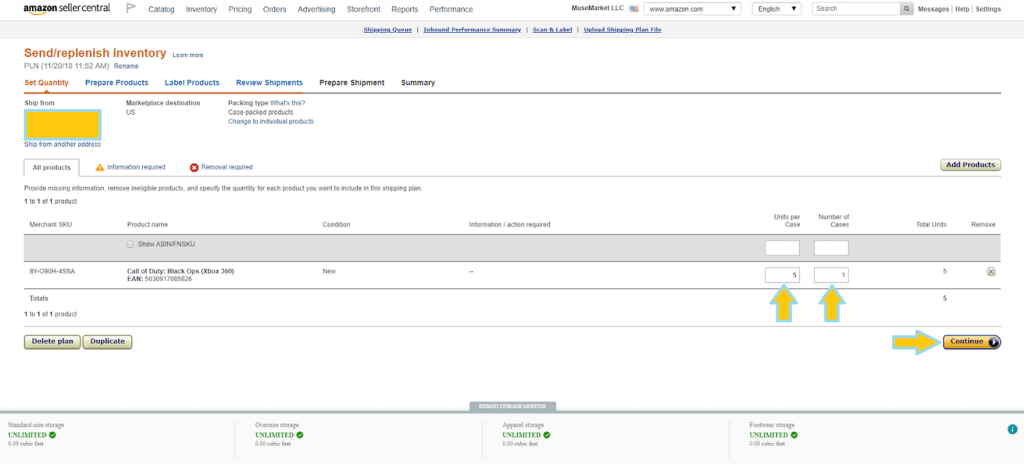This screenshot has height=464, width=1024.
Task: Open the Performance menu
Action: tap(451, 10)
